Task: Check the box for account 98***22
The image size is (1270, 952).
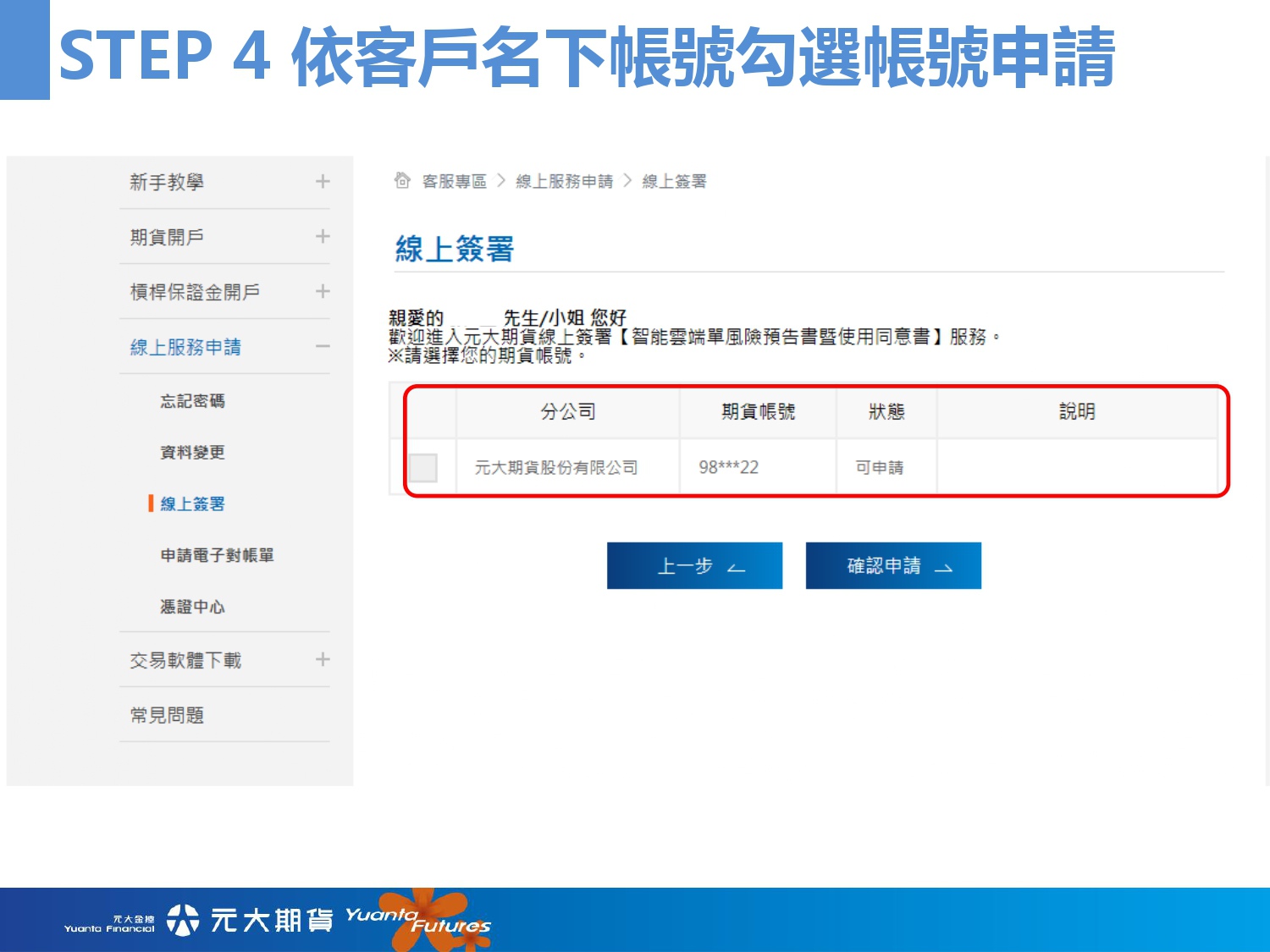Action: click(x=423, y=467)
